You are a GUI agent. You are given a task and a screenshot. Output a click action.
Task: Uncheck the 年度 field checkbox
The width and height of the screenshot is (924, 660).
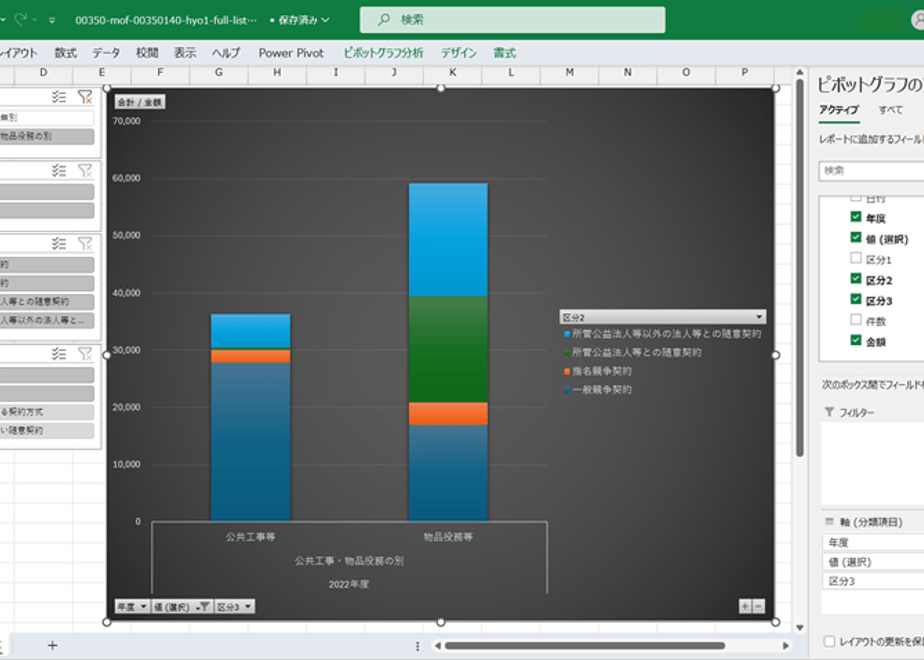[856, 217]
